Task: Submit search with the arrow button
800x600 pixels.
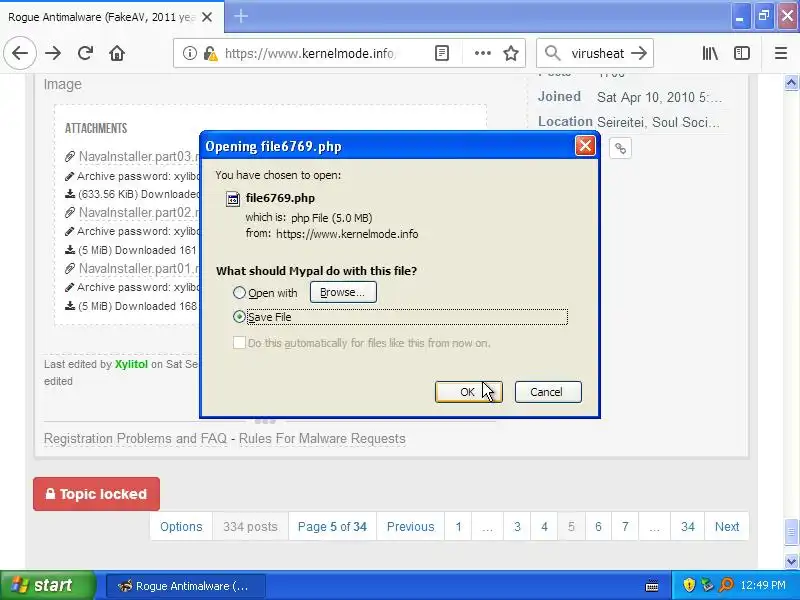Action: click(x=639, y=53)
